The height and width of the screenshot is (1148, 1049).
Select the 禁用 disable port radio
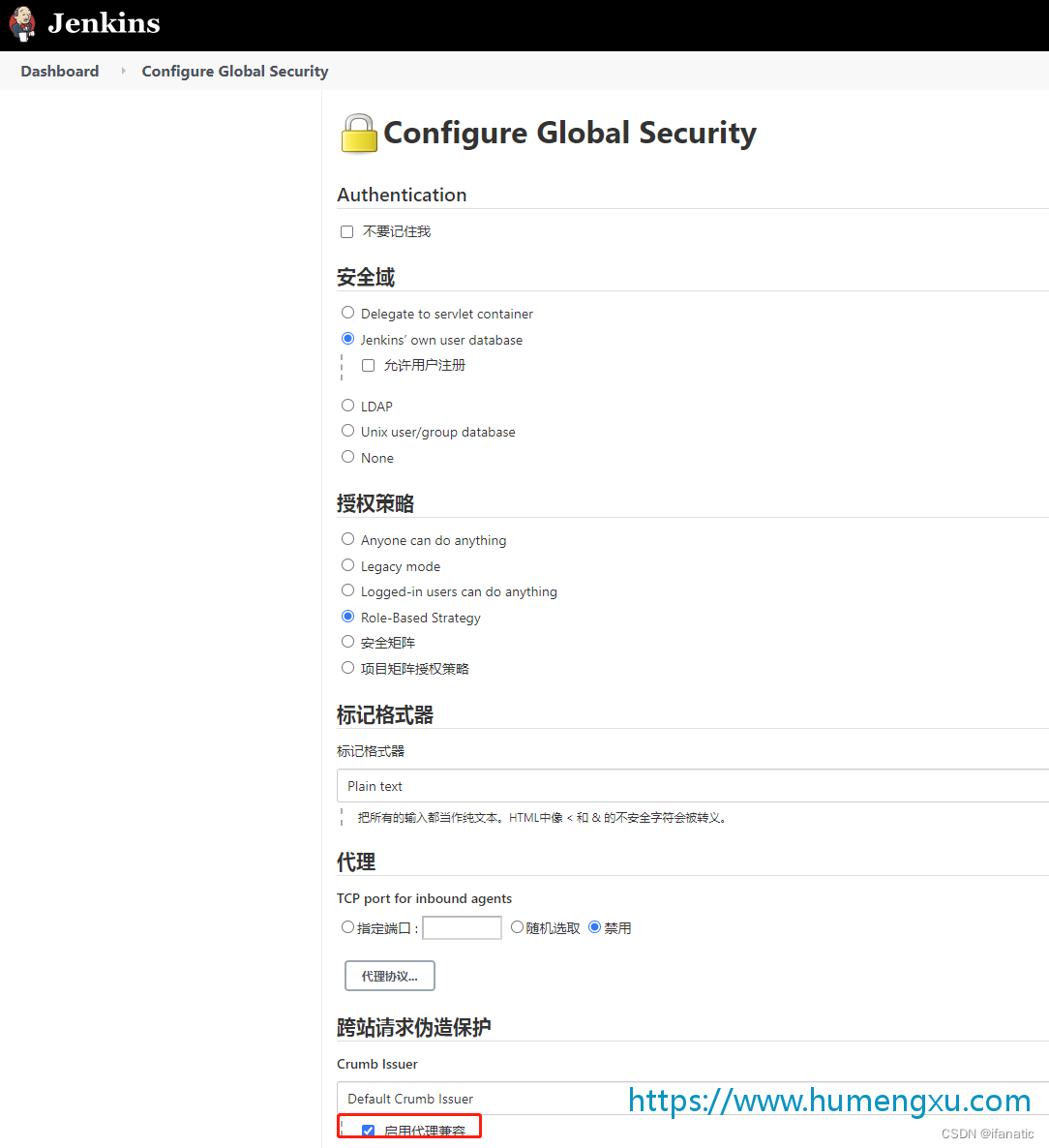594,927
